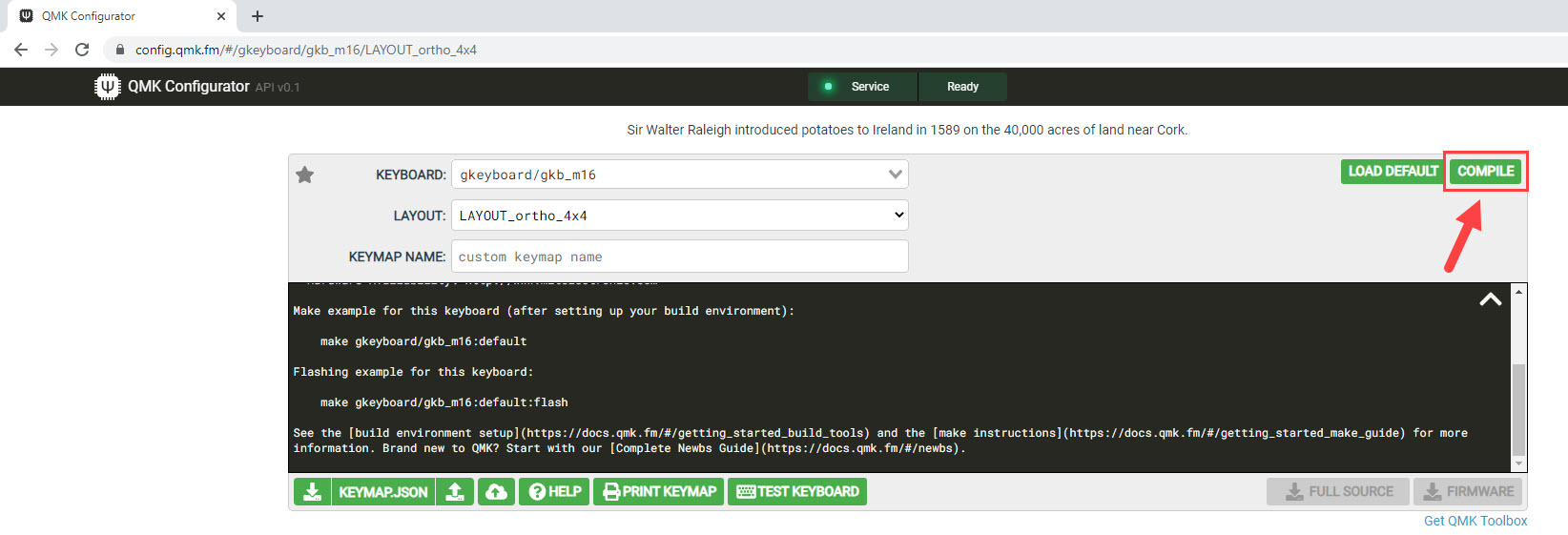This screenshot has height=535, width=1568.
Task: Click PRINT KEYMAP button
Action: [658, 492]
